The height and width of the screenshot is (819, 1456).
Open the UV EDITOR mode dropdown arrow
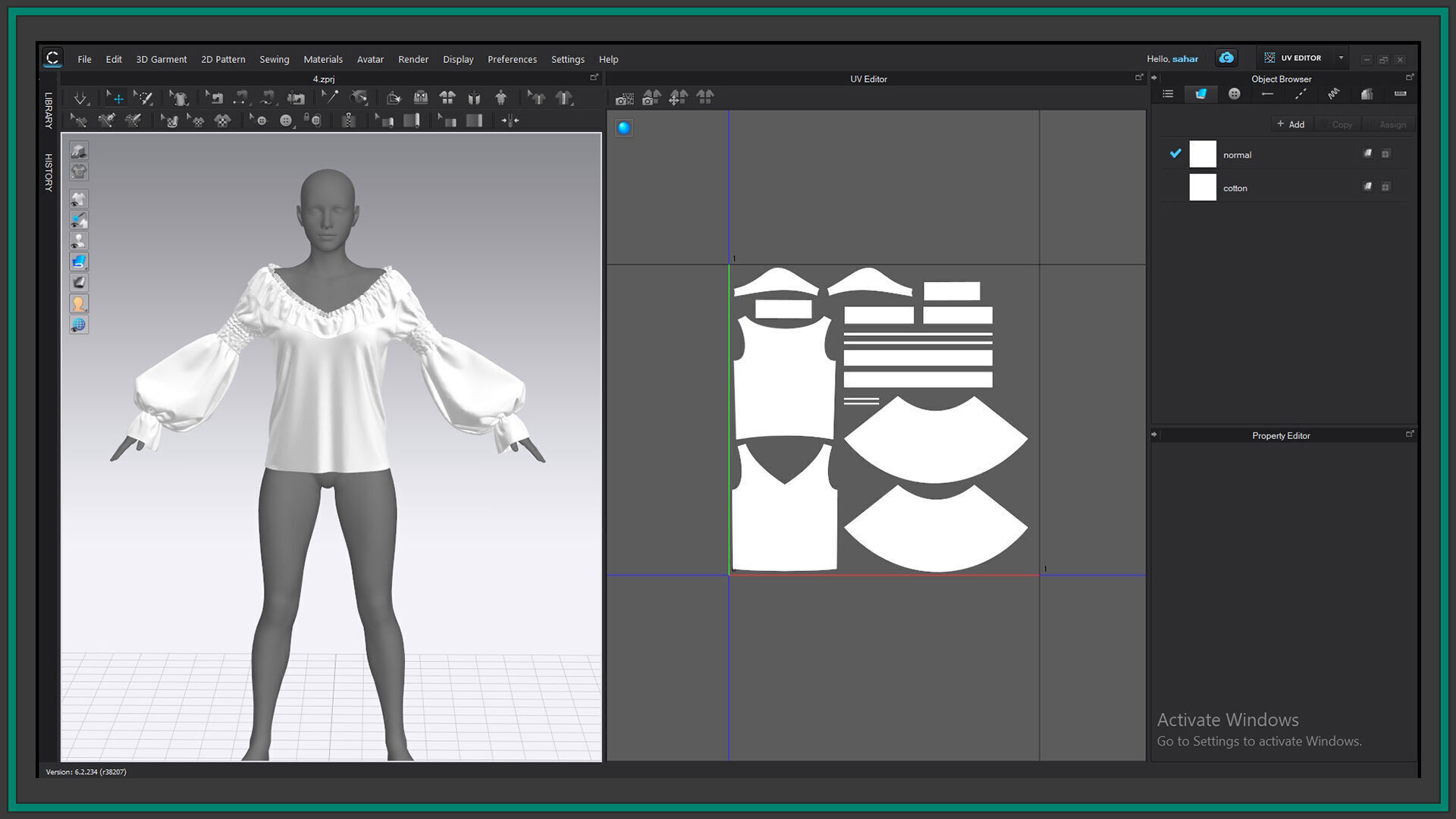(x=1341, y=58)
